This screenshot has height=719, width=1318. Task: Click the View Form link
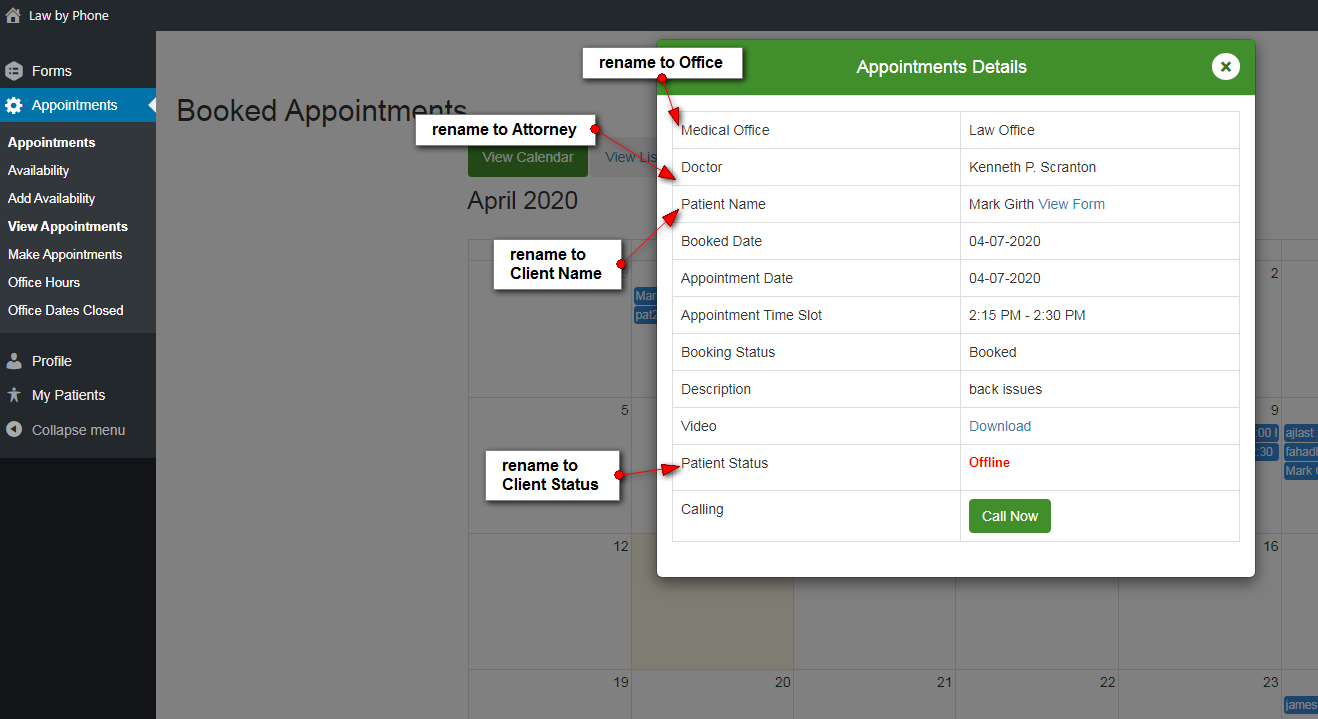pyautogui.click(x=1071, y=204)
